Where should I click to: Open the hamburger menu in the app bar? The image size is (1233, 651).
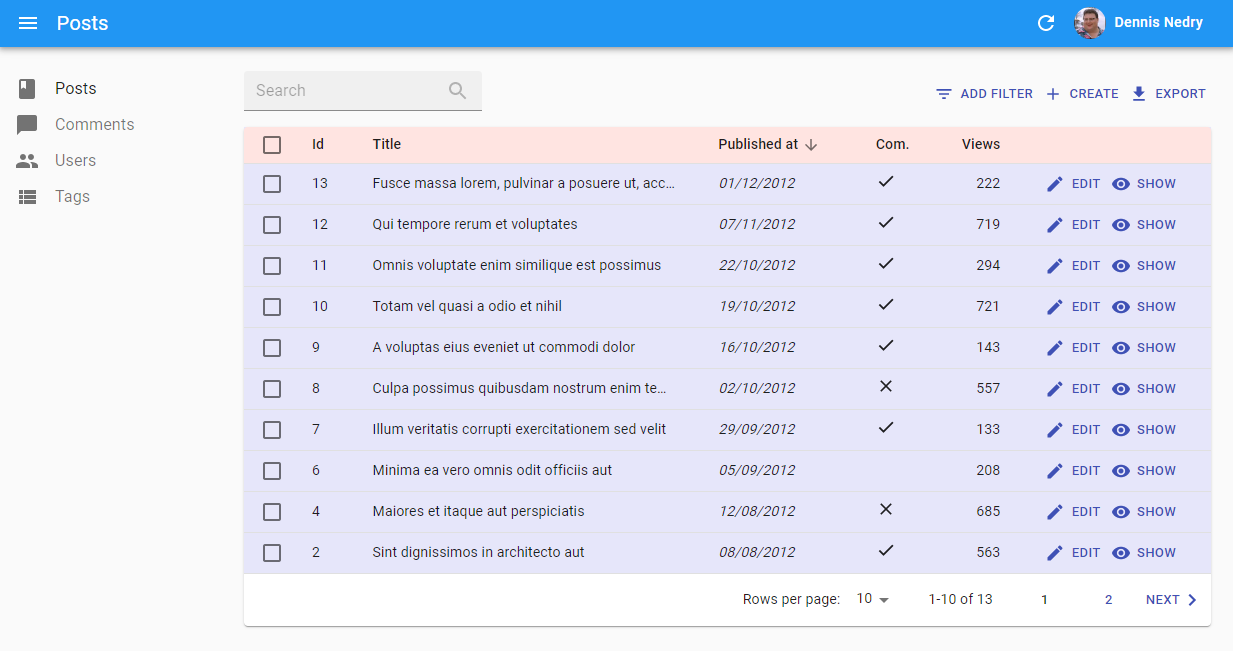[28, 23]
